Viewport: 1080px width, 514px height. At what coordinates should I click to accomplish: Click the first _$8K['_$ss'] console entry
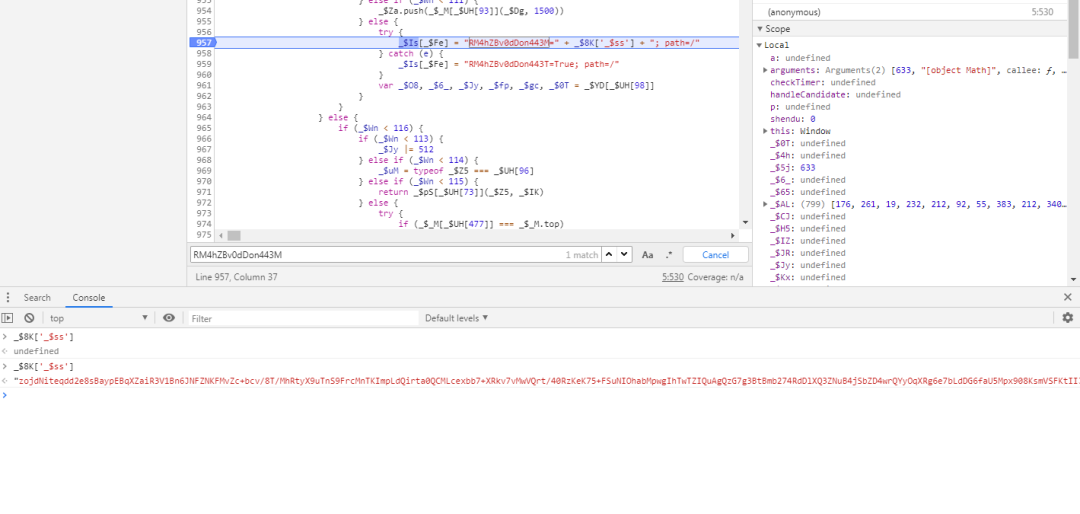pos(43,337)
